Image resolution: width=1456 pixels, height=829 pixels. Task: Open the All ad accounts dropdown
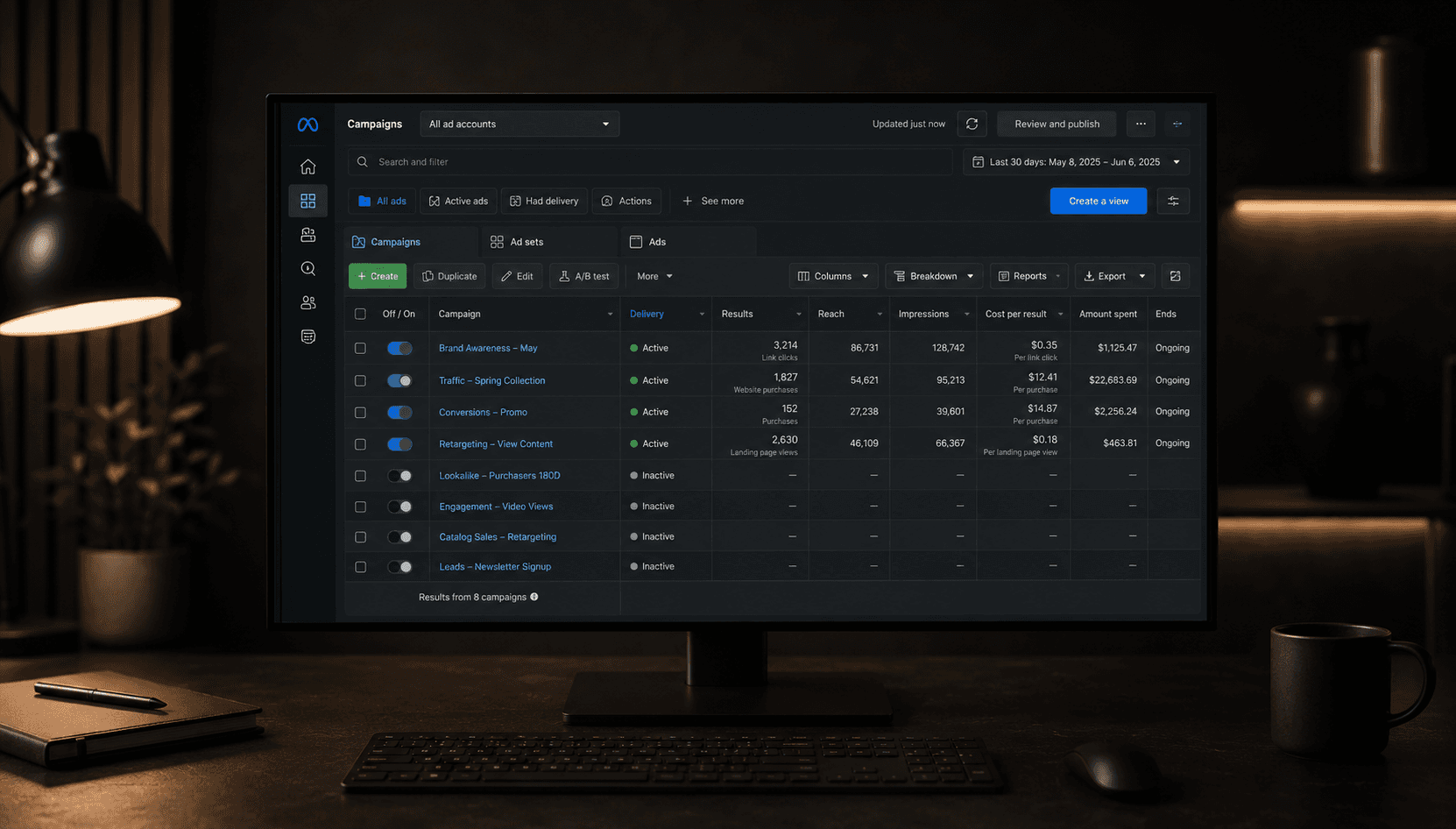click(x=519, y=124)
